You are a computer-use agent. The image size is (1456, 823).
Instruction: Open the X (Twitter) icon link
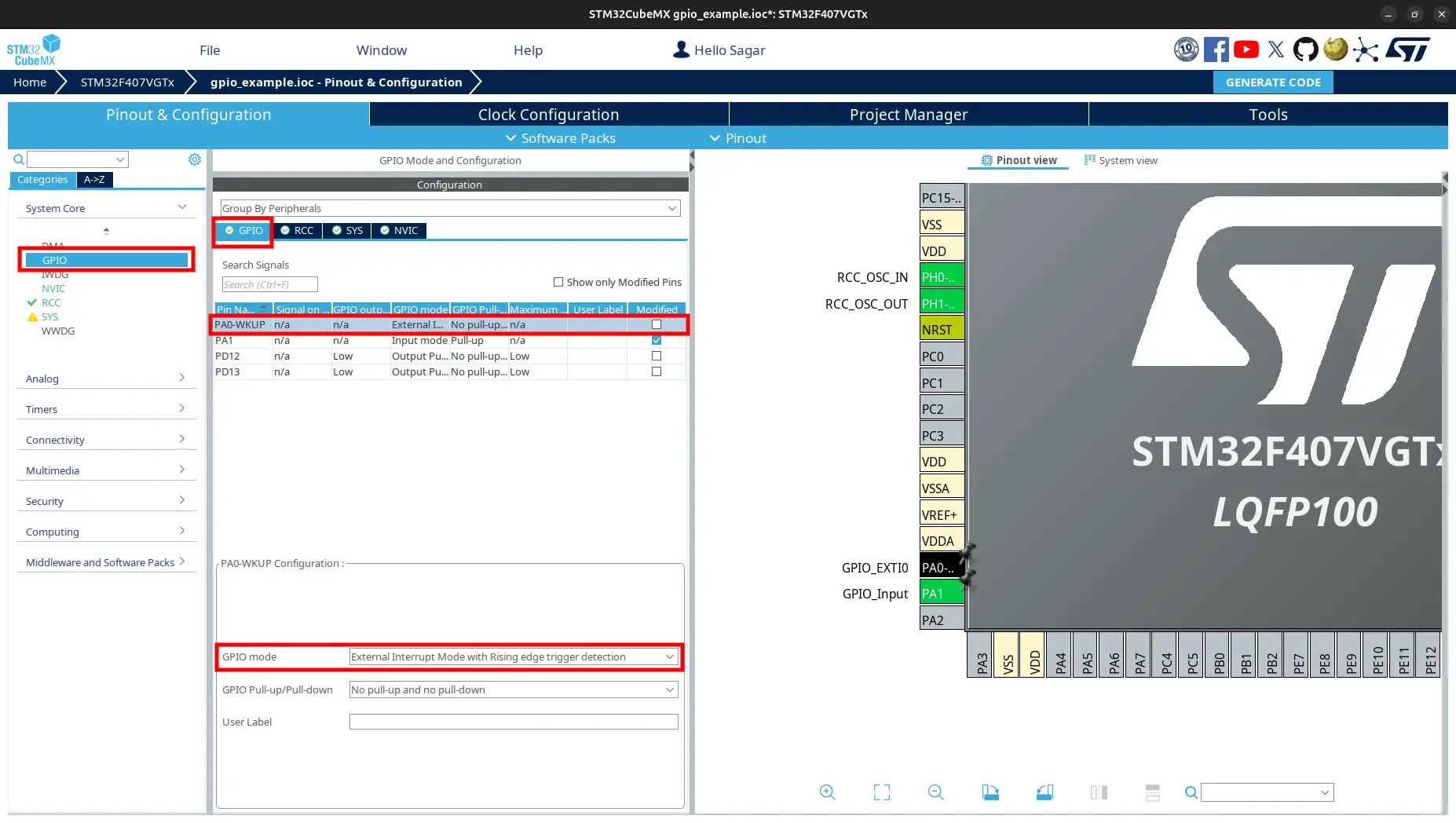pyautogui.click(x=1276, y=49)
